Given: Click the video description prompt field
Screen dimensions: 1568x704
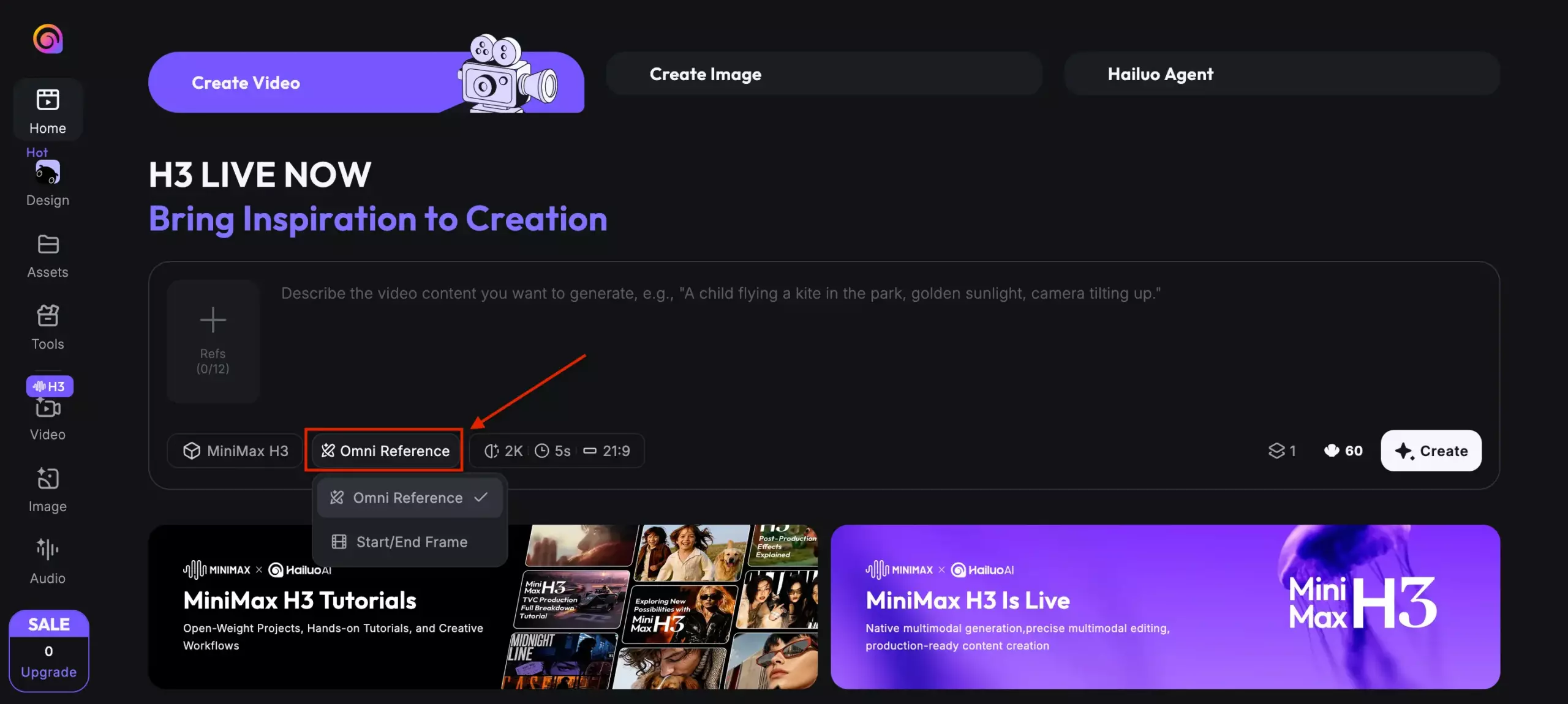Looking at the screenshot, I should click(721, 293).
